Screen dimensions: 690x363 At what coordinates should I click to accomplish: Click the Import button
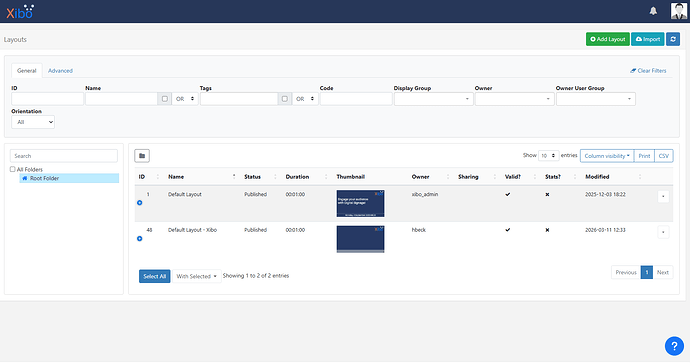click(x=647, y=39)
